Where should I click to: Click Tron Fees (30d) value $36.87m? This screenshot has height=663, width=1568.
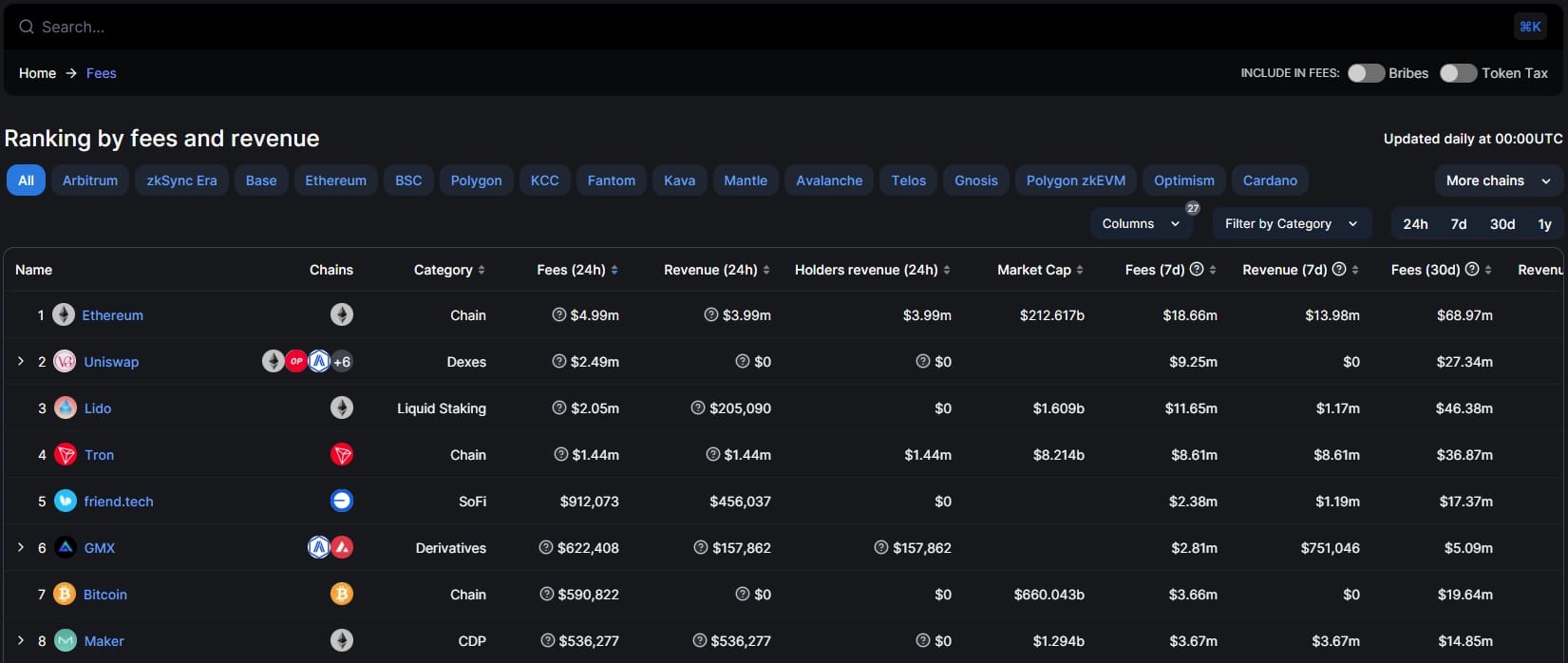1464,455
